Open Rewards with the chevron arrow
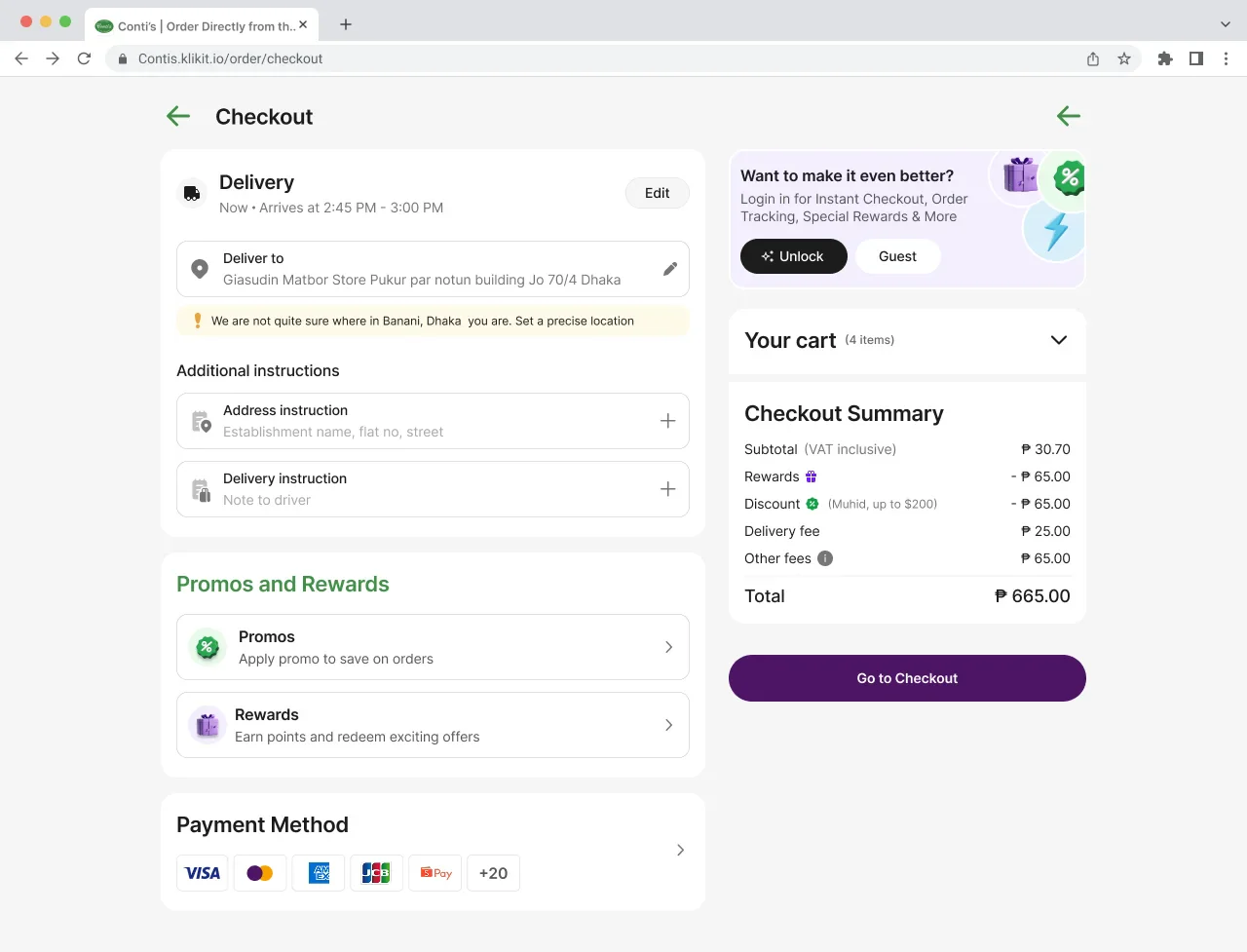The image size is (1247, 952). point(668,725)
